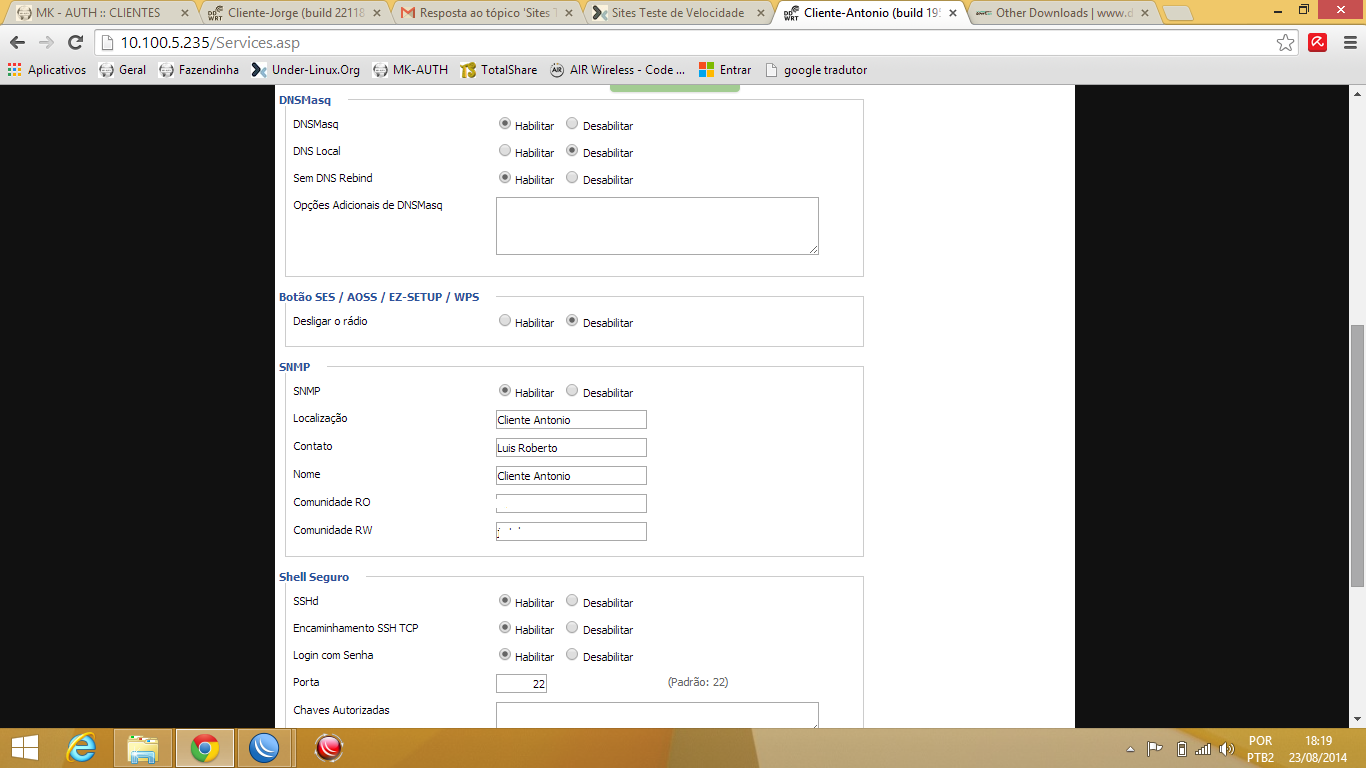Click the address bar URL

click(x=210, y=43)
